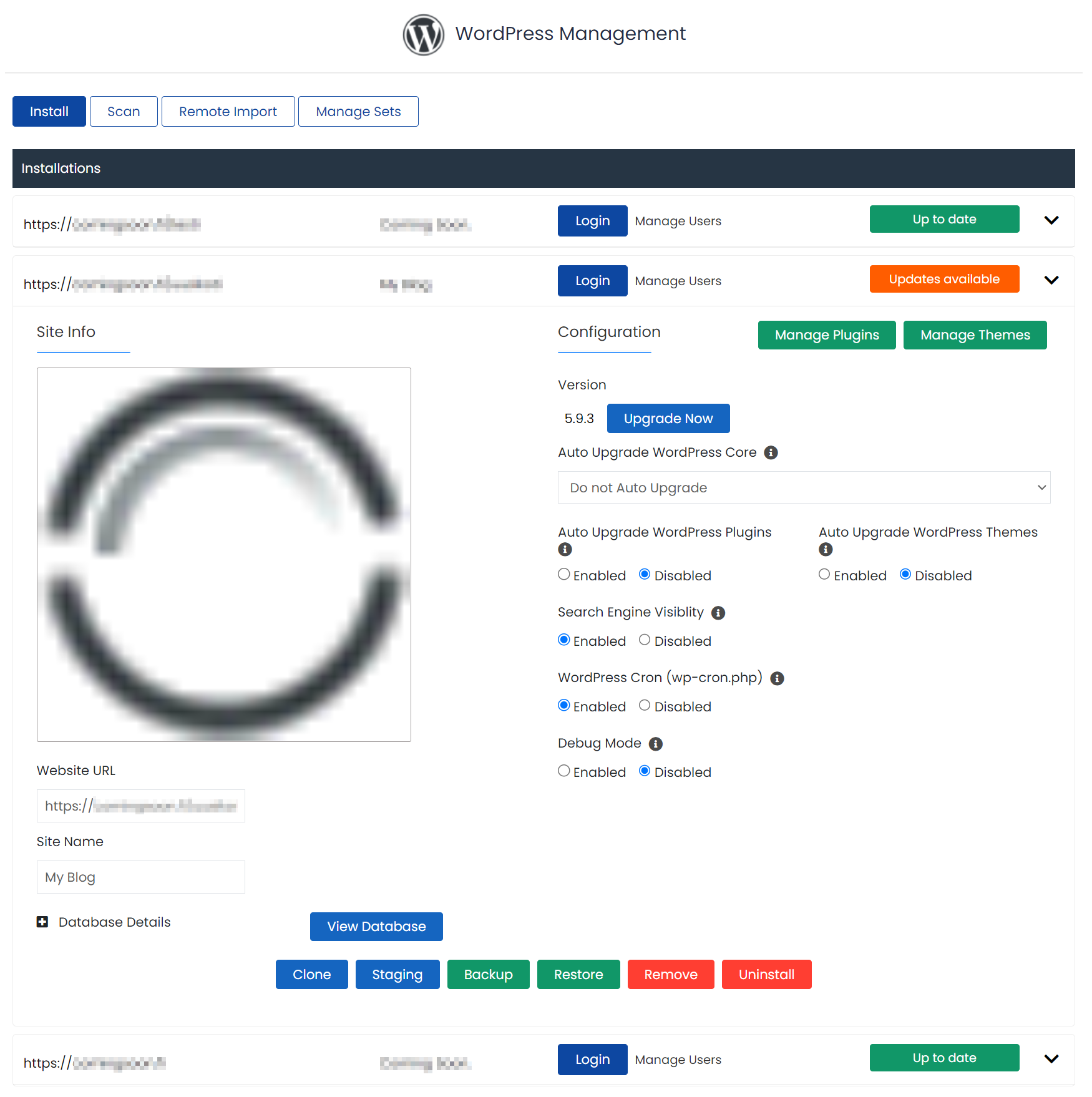Select Disabled for Search Engine Visiblity
This screenshot has height=1097, width=1092.
pos(645,640)
